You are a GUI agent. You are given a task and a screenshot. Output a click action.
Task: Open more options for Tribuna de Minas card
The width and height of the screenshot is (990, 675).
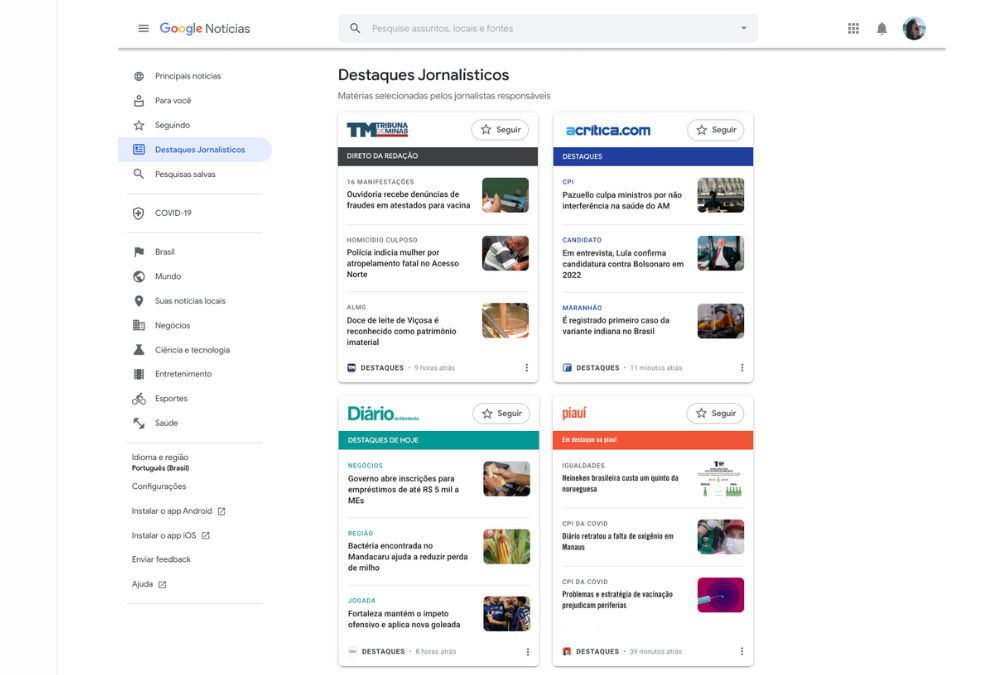[527, 367]
